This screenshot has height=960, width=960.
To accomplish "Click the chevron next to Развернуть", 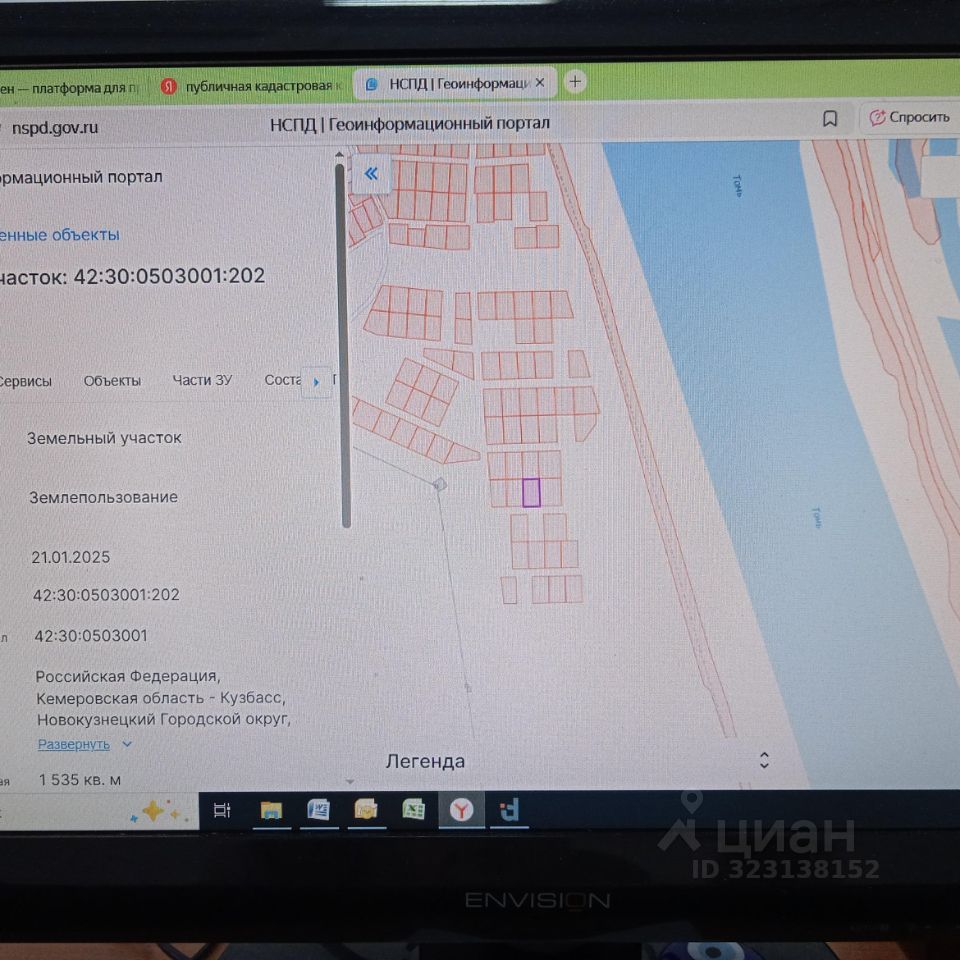I will (127, 744).
